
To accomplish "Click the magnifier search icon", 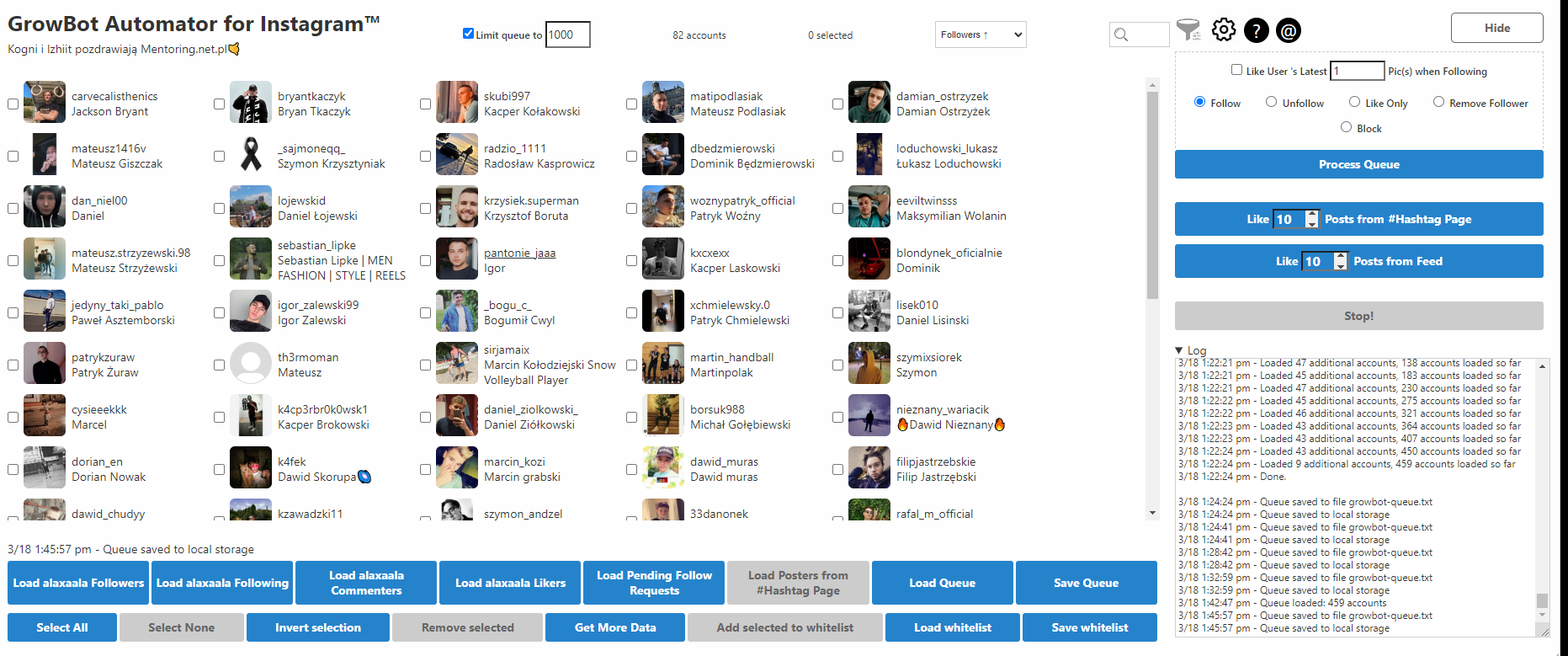I will pyautogui.click(x=1121, y=35).
